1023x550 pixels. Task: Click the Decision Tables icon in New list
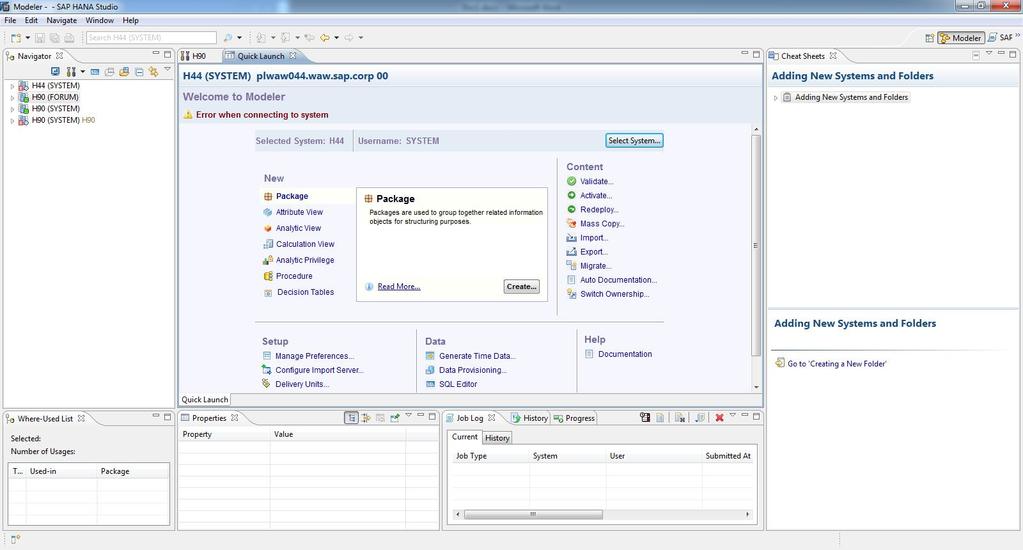268,293
